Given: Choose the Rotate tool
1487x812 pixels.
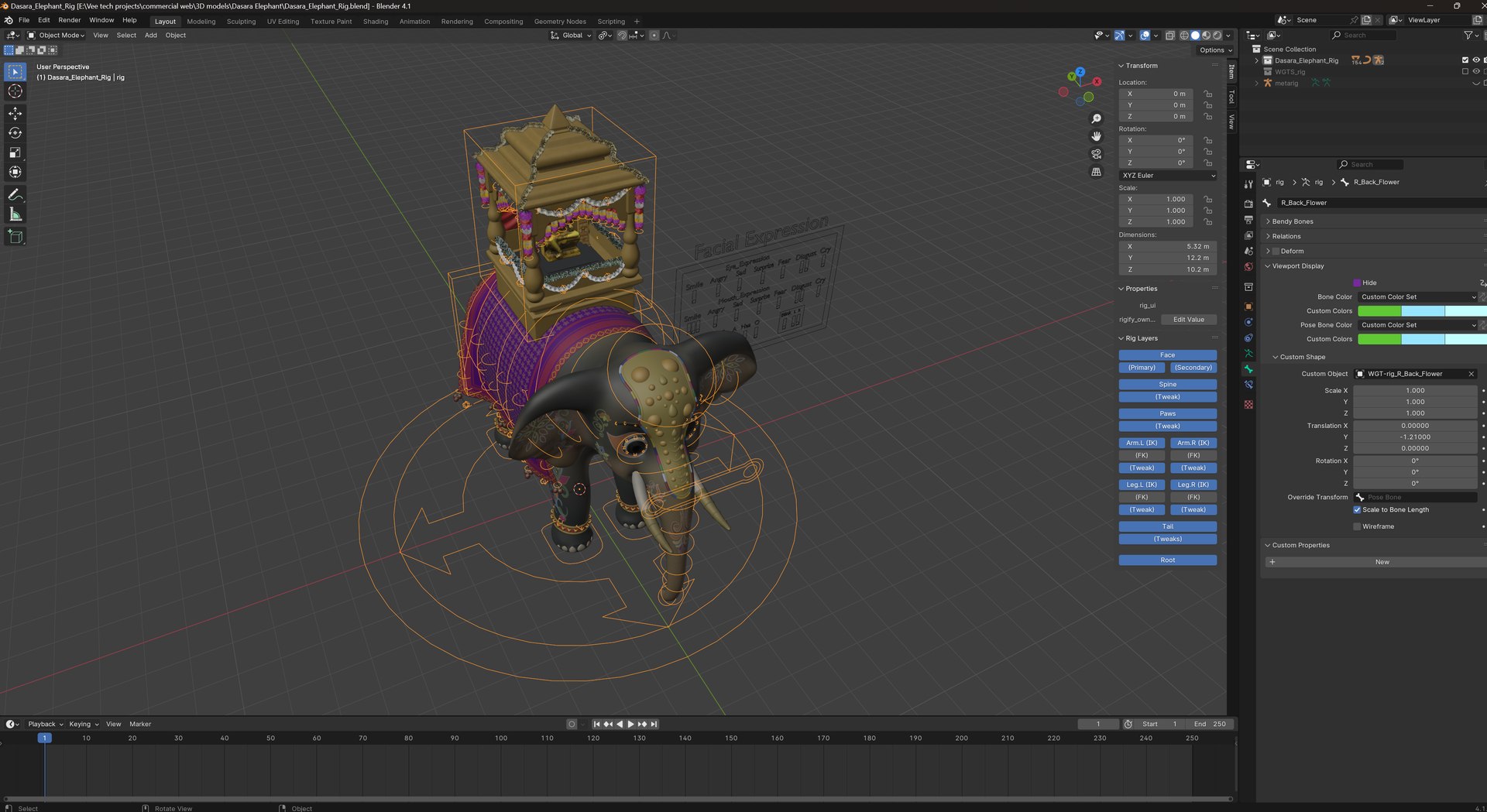Looking at the screenshot, I should (x=15, y=133).
